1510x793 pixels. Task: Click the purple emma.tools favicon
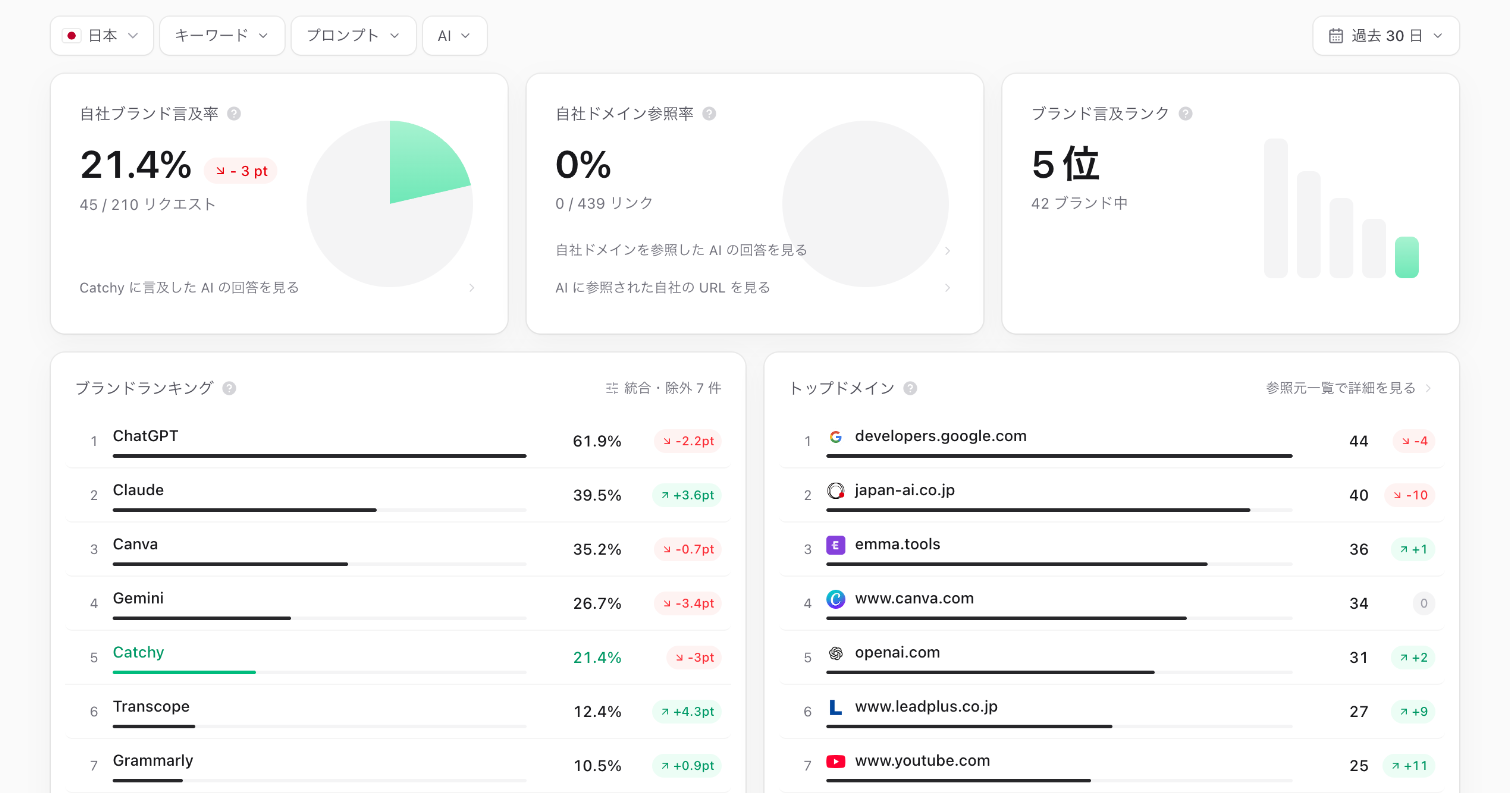pos(836,545)
